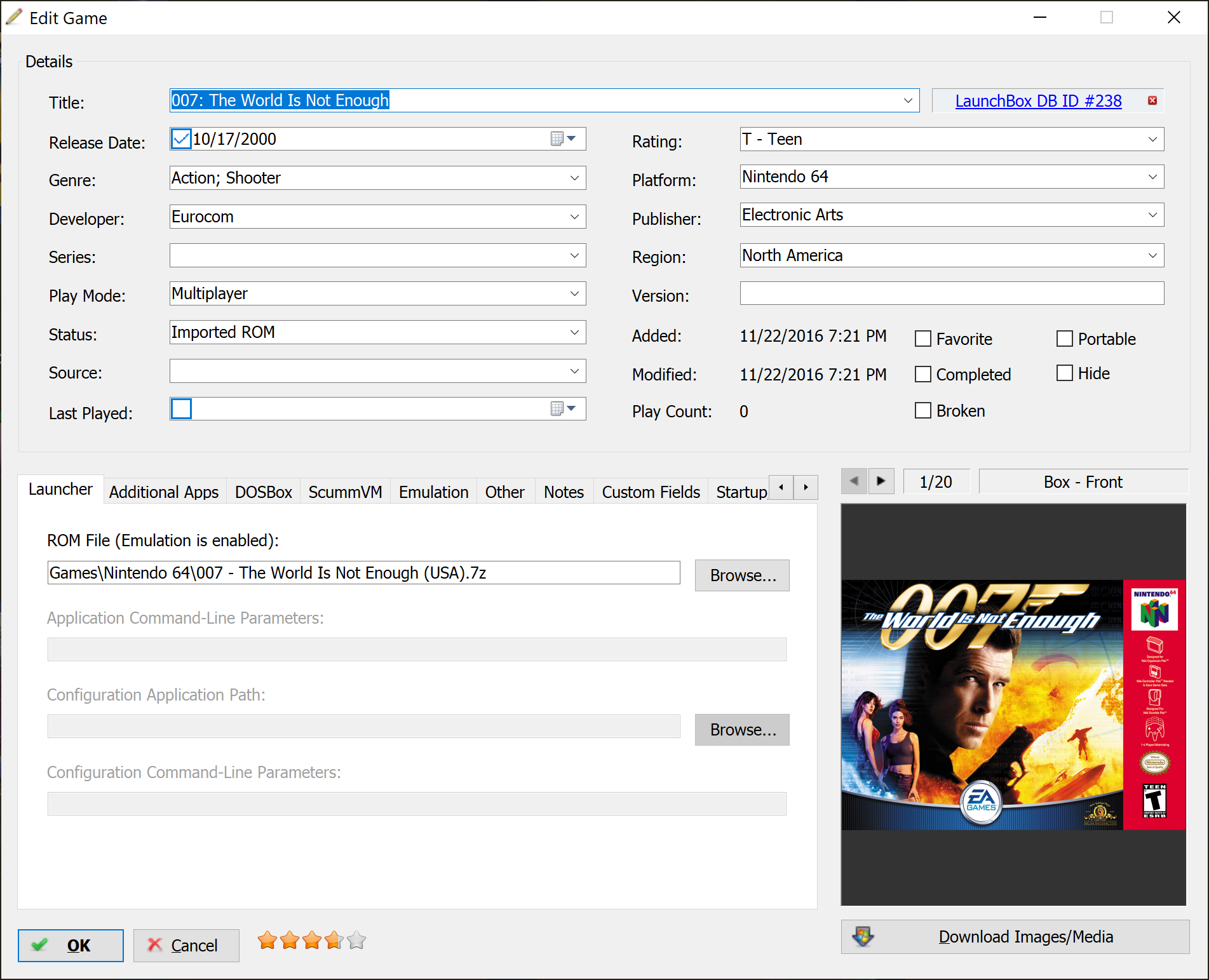Click into the Version text field
Viewport: 1209px width, 980px height.
pyautogui.click(x=952, y=293)
